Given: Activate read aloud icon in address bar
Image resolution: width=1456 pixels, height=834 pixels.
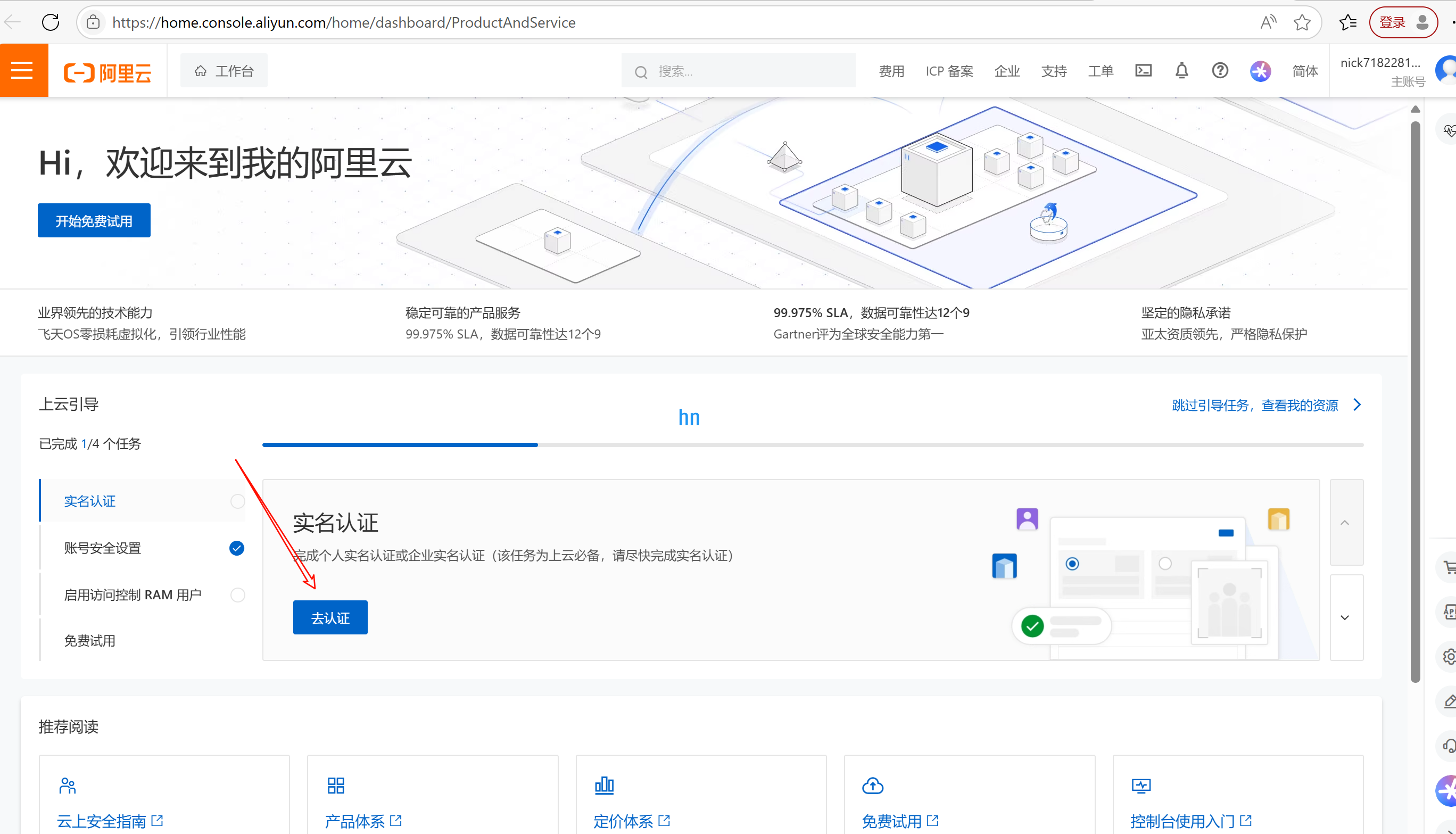Looking at the screenshot, I should point(1268,22).
